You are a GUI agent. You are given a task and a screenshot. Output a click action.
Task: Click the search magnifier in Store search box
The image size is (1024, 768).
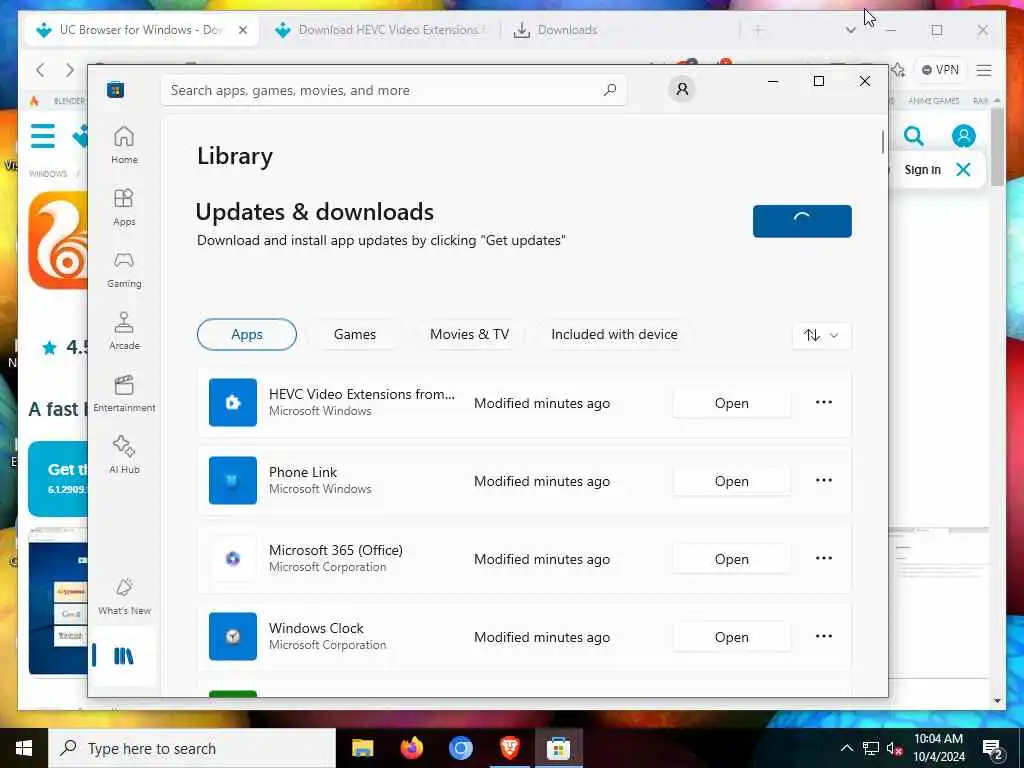pos(610,90)
